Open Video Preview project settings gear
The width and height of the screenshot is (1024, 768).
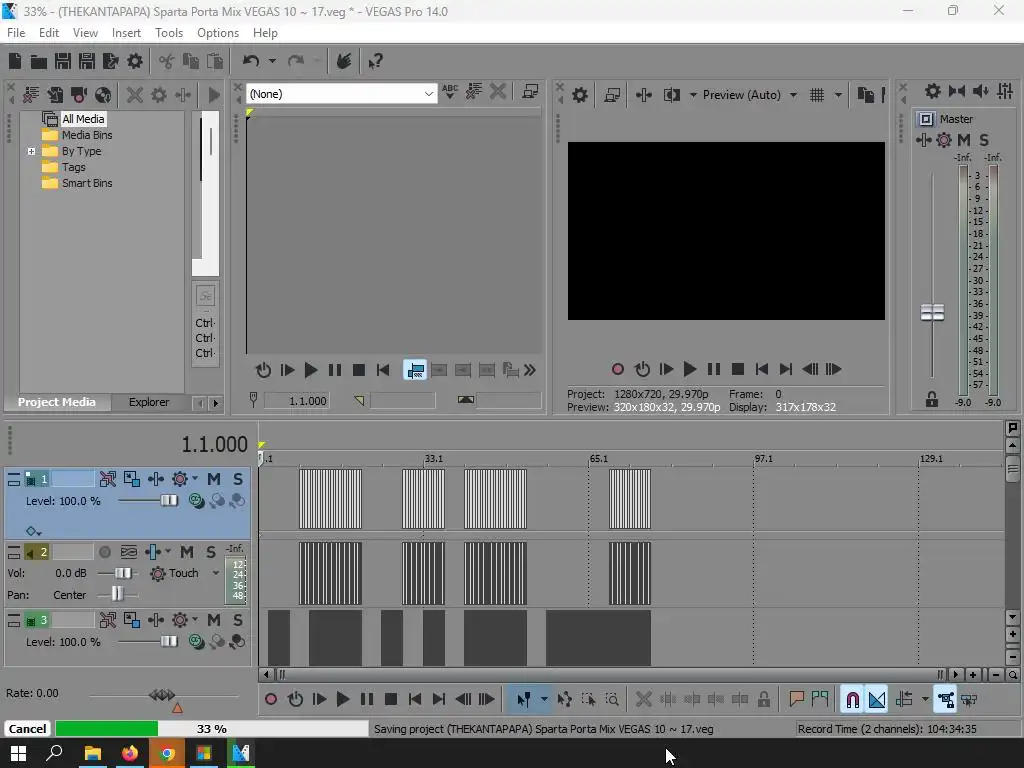(x=579, y=95)
